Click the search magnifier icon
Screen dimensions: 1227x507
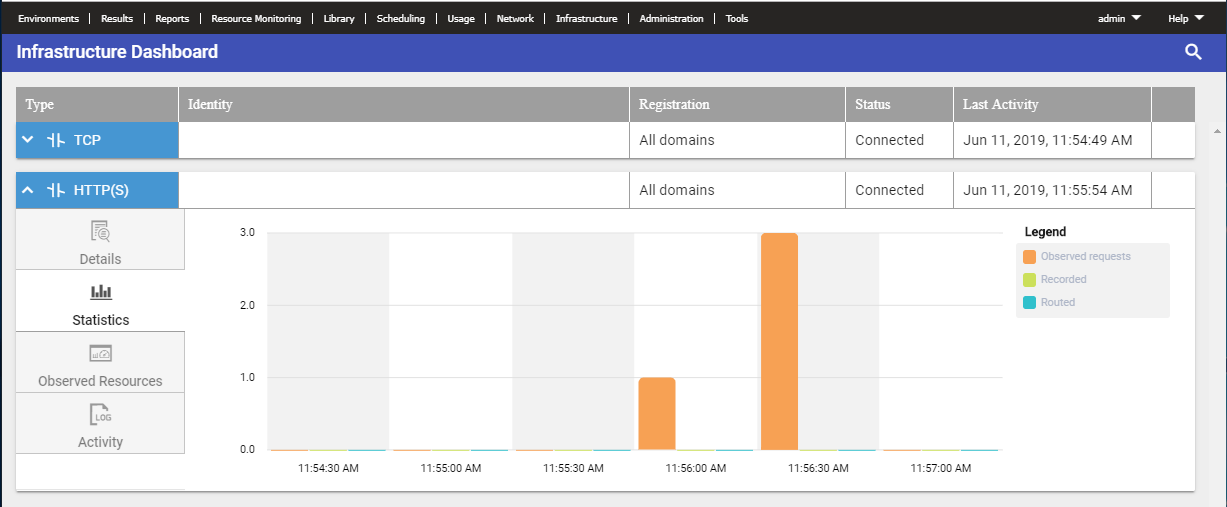[x=1193, y=52]
